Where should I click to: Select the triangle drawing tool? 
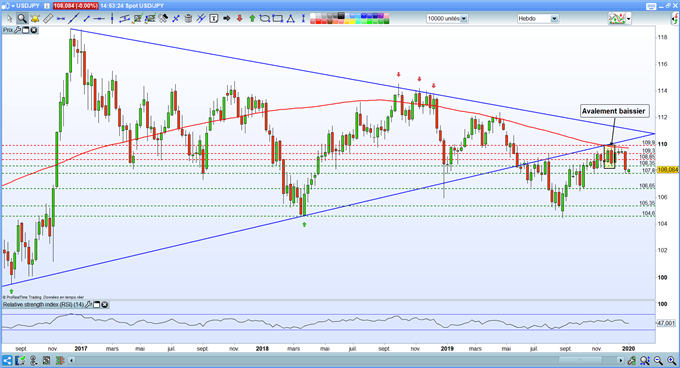click(291, 19)
